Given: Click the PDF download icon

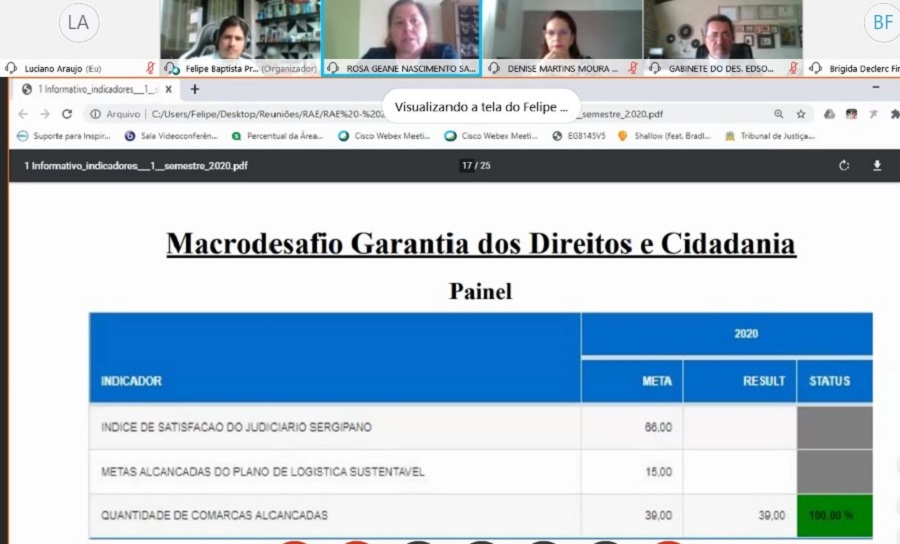Looking at the screenshot, I should pyautogui.click(x=877, y=166).
